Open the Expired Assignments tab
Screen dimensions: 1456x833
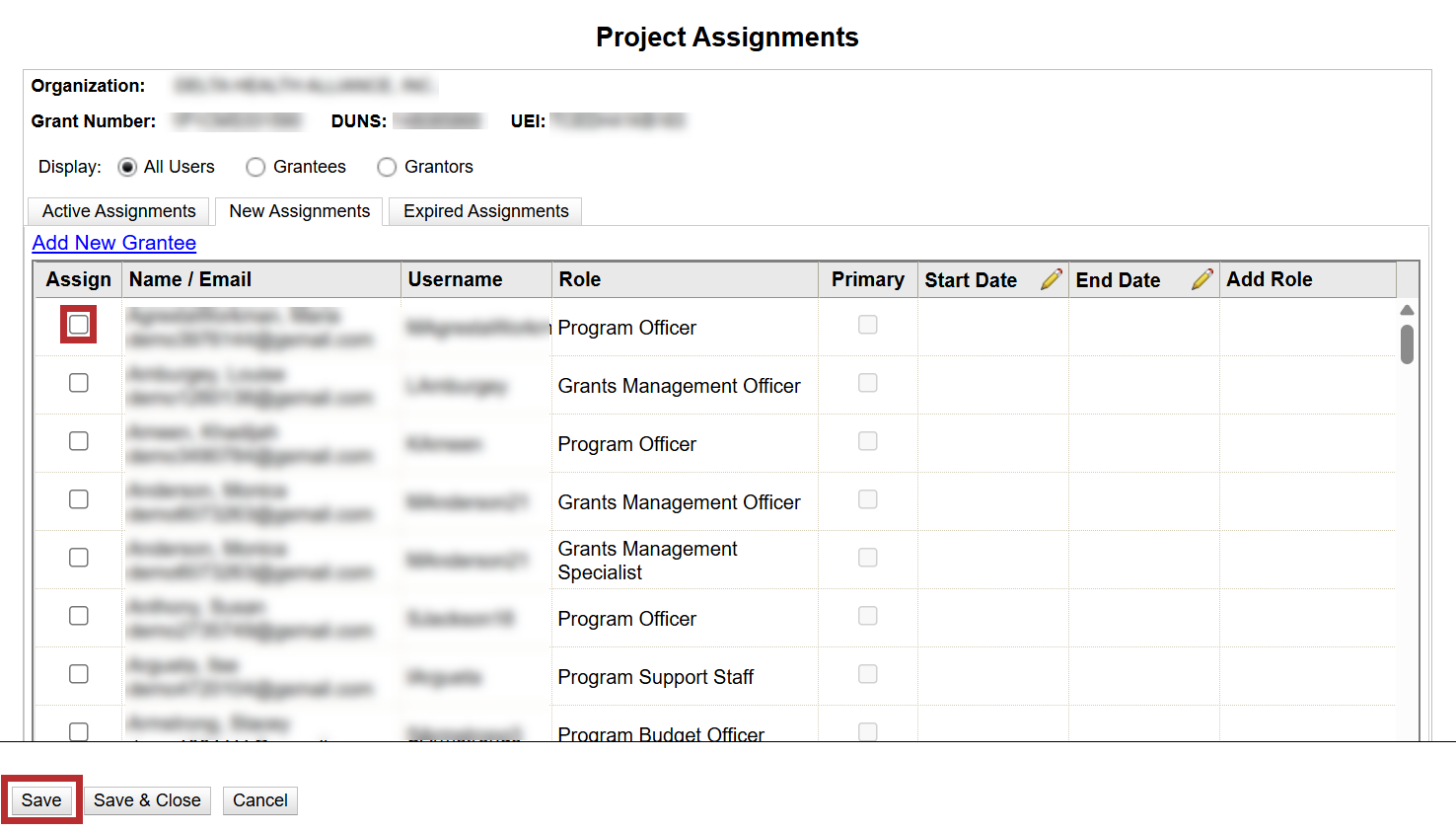coord(485,211)
